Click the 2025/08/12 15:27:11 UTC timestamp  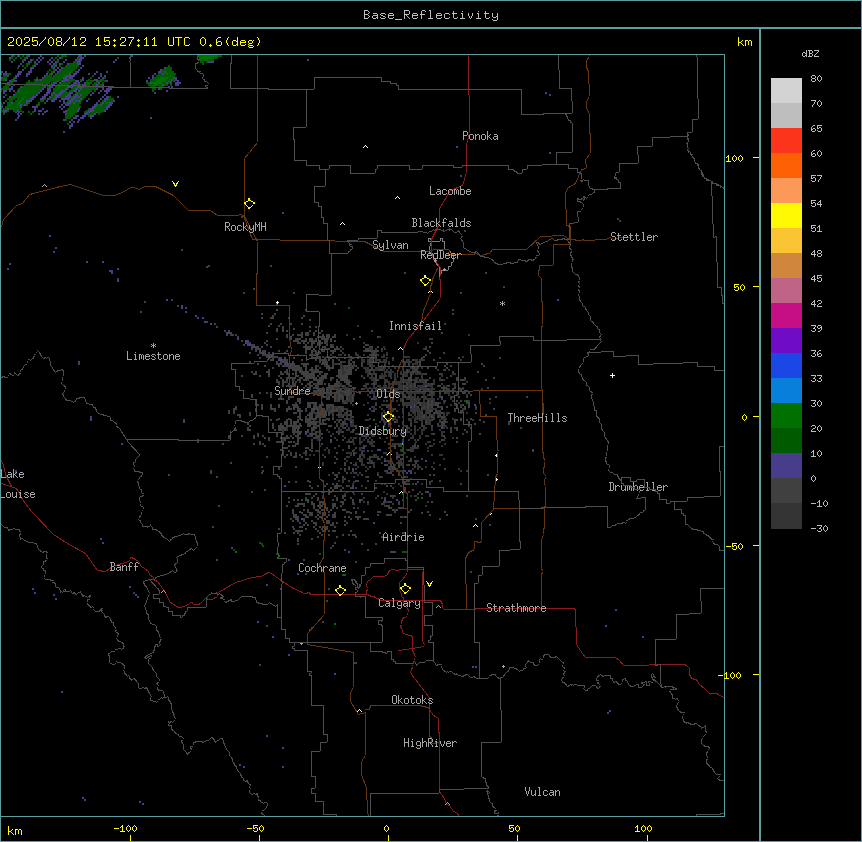pos(99,42)
